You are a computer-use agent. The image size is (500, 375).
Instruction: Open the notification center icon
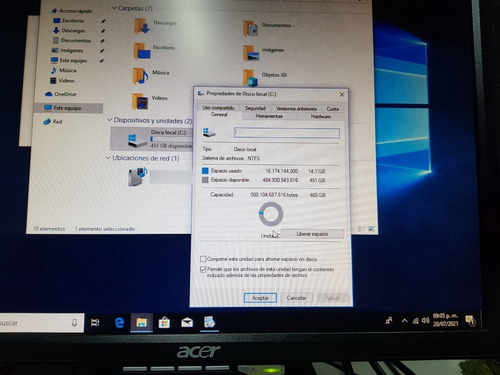pos(470,321)
